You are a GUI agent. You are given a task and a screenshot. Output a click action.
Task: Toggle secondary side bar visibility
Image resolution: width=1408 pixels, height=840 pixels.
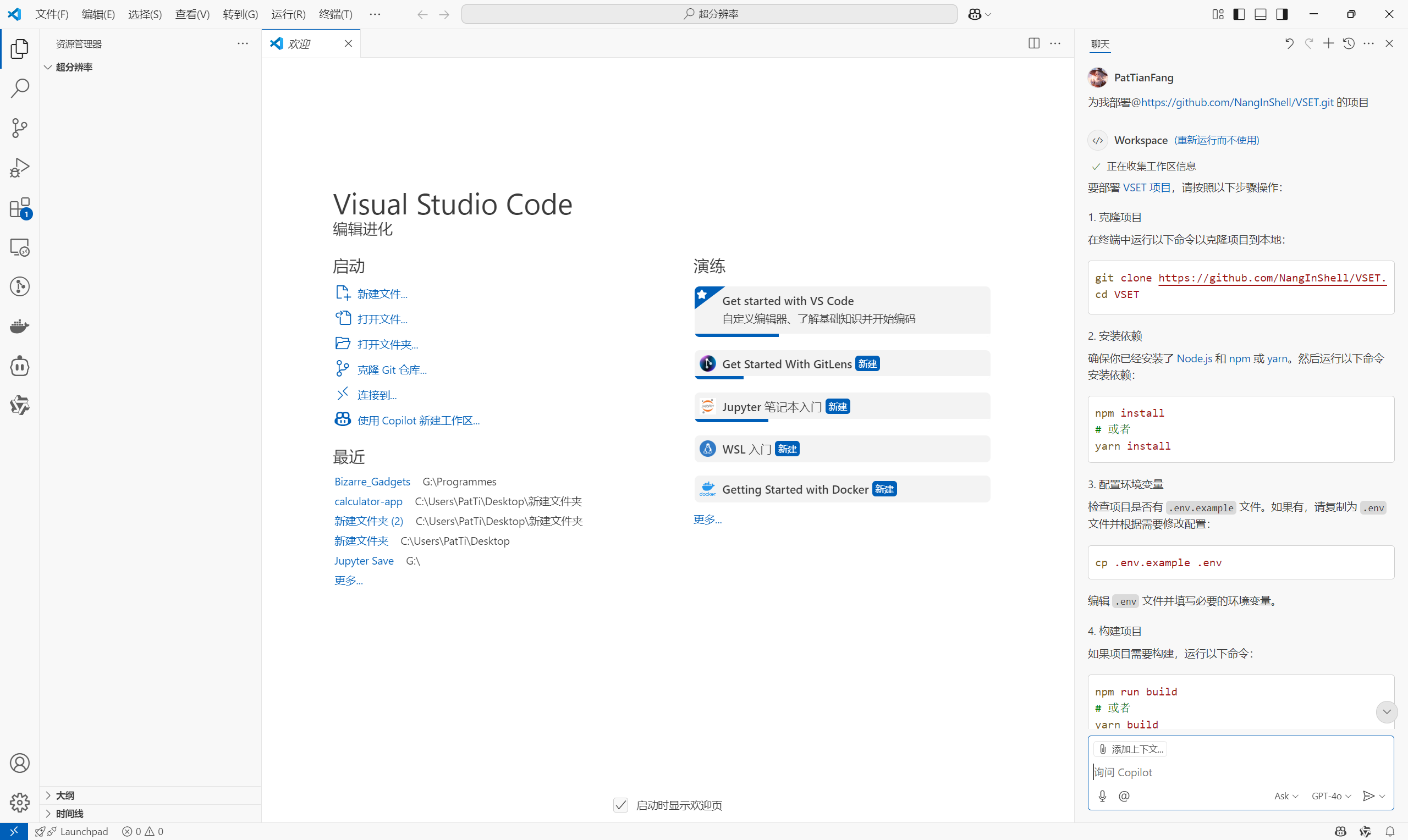coord(1281,14)
